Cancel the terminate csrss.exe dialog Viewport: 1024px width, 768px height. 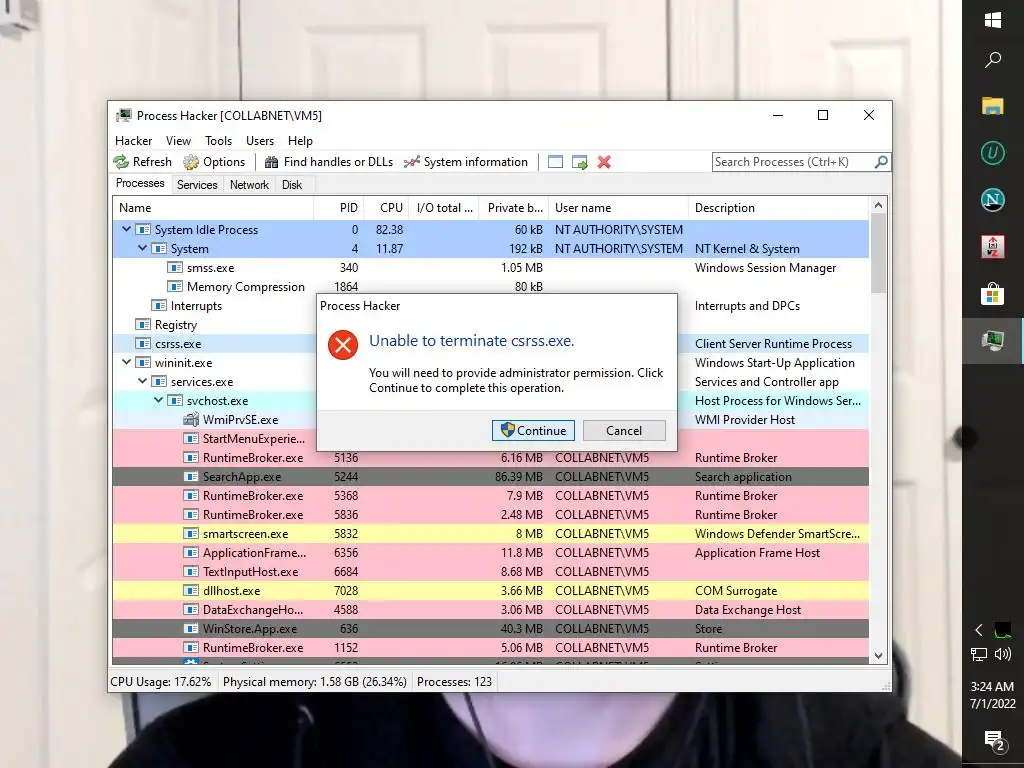point(624,430)
